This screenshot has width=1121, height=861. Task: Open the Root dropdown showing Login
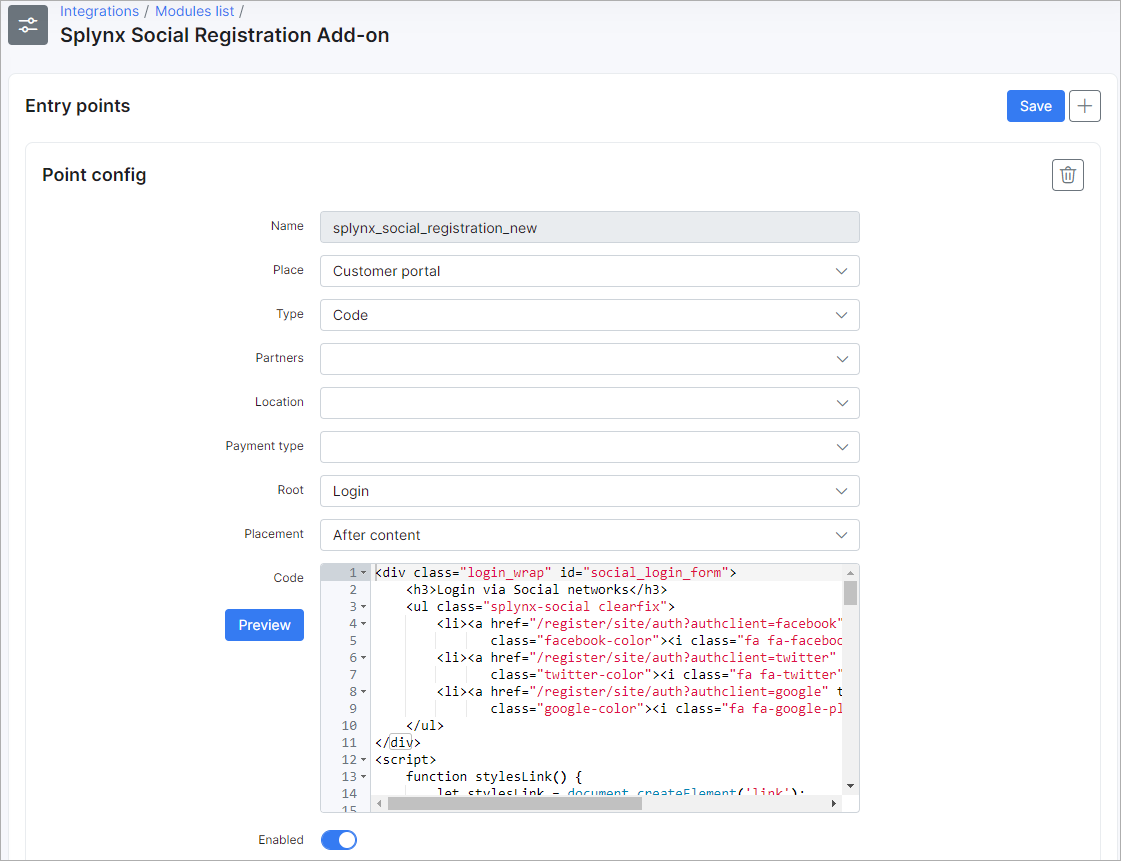point(589,491)
